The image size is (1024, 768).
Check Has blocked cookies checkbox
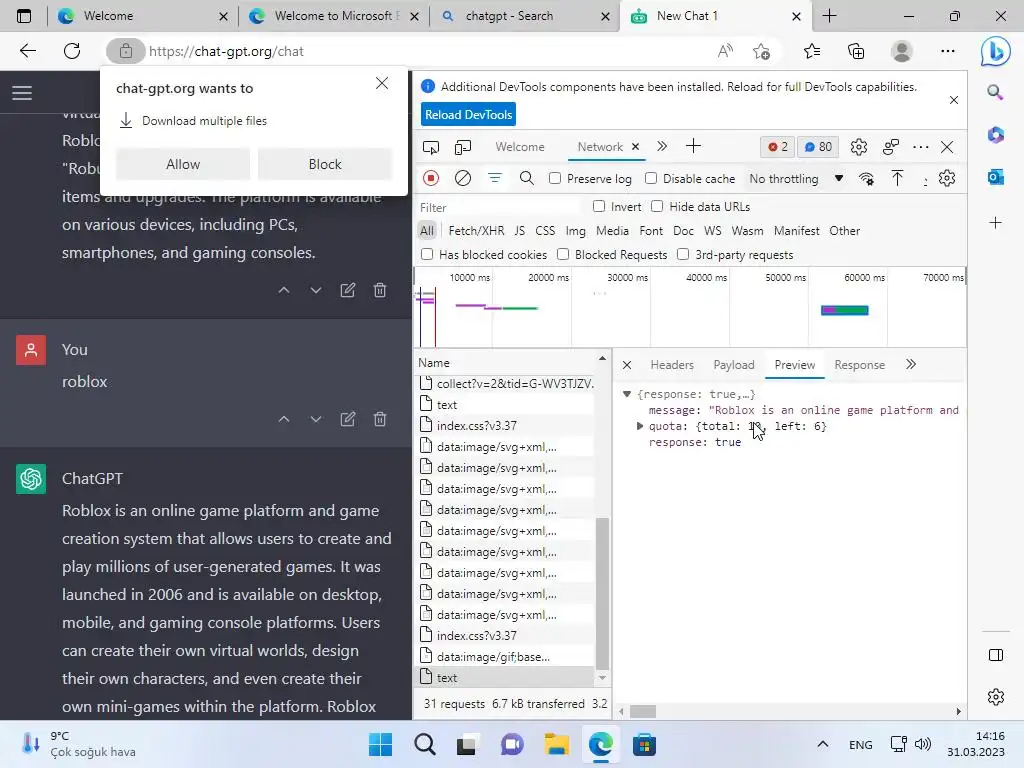[427, 254]
